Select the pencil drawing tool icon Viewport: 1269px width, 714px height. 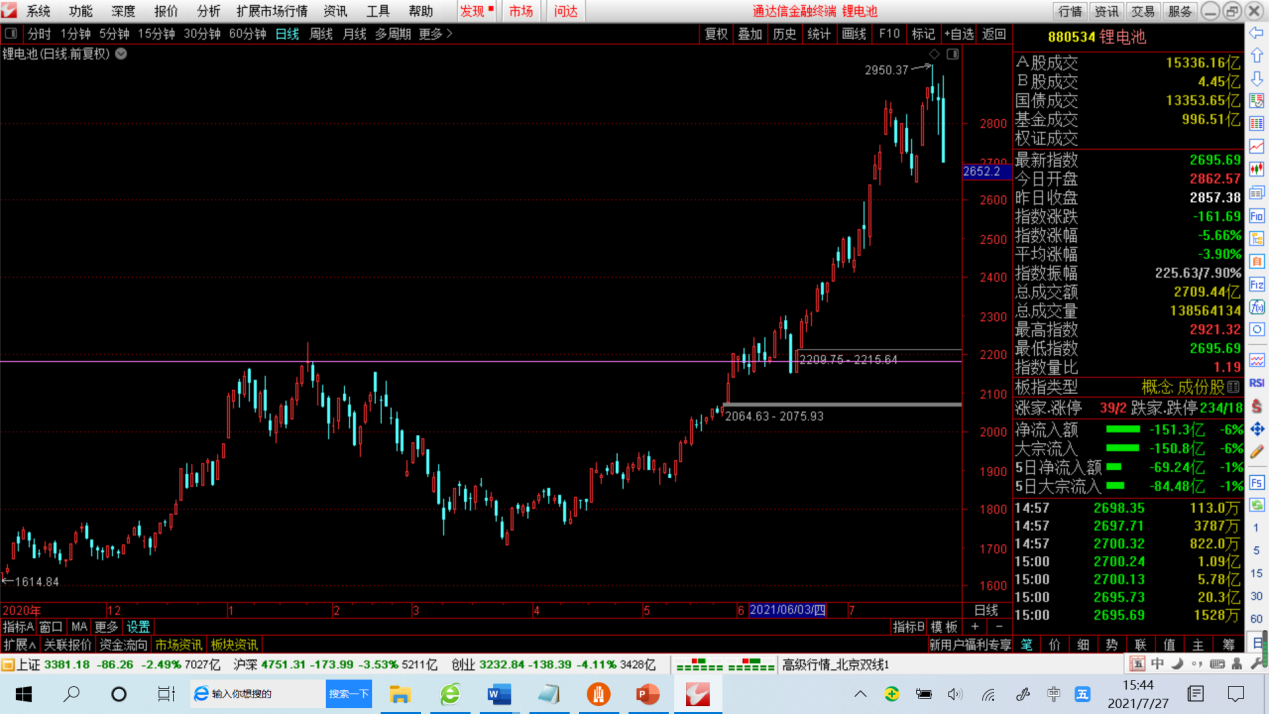[1257, 452]
